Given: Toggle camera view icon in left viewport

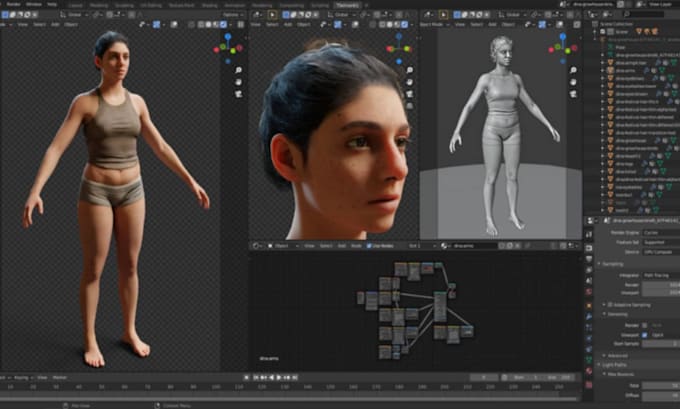Looking at the screenshot, I should (239, 94).
